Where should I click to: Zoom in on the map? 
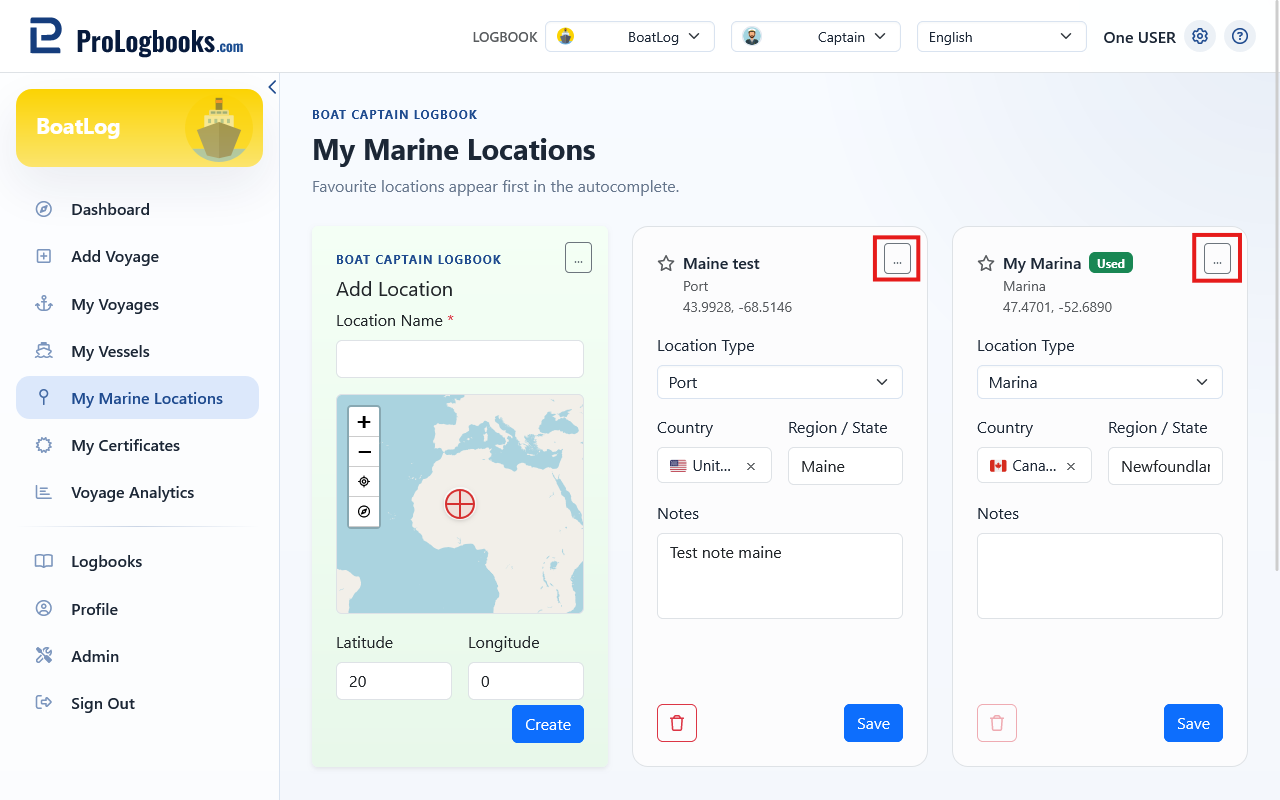pyautogui.click(x=364, y=422)
